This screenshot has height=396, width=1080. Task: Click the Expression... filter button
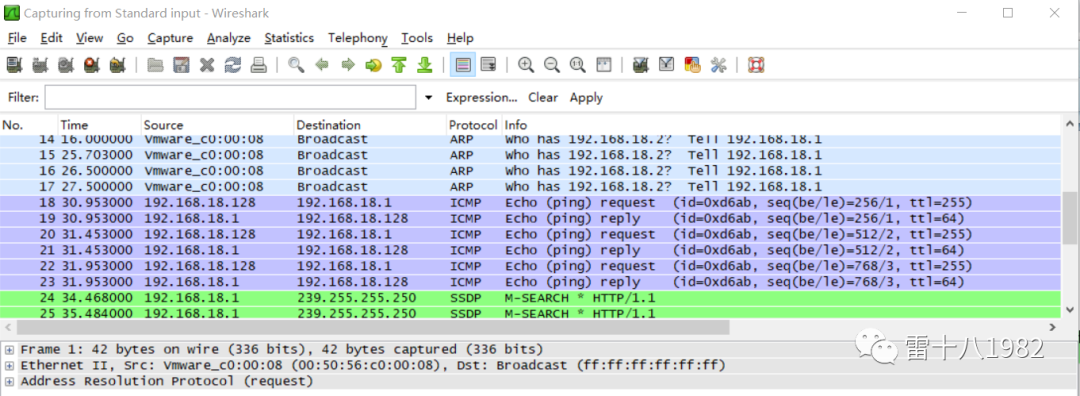[481, 98]
